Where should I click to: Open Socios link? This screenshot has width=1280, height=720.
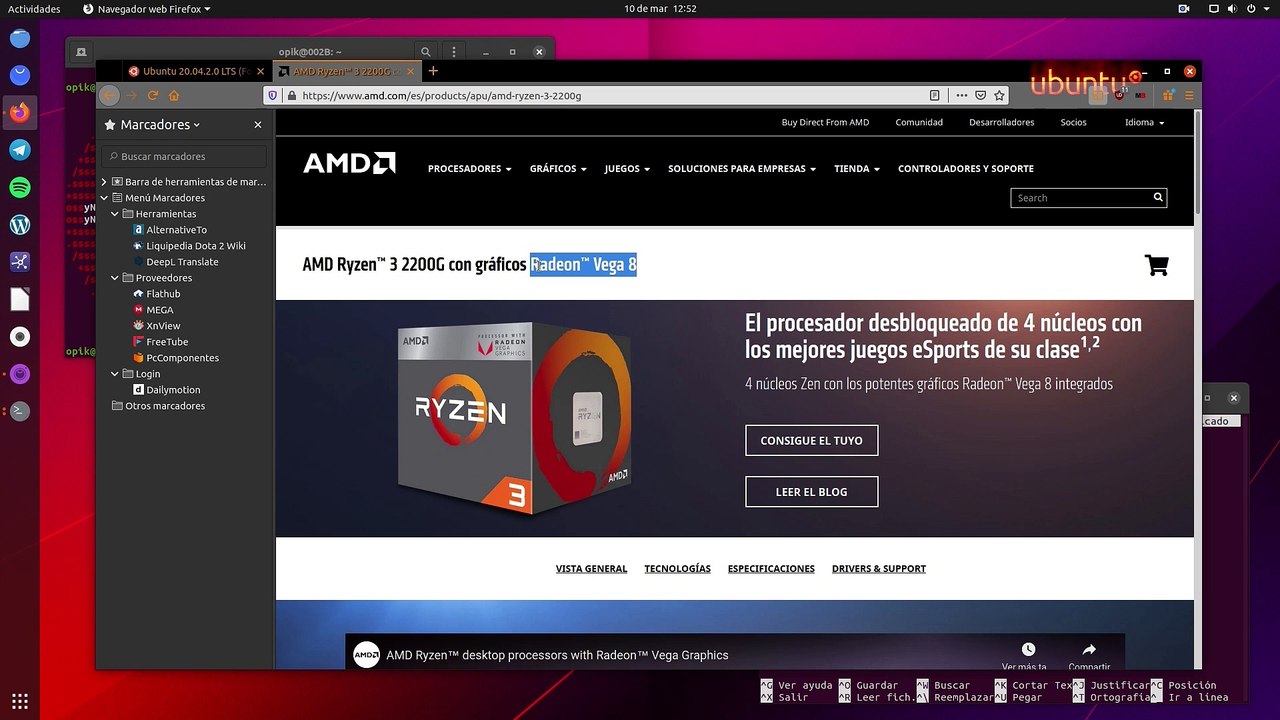1073,122
